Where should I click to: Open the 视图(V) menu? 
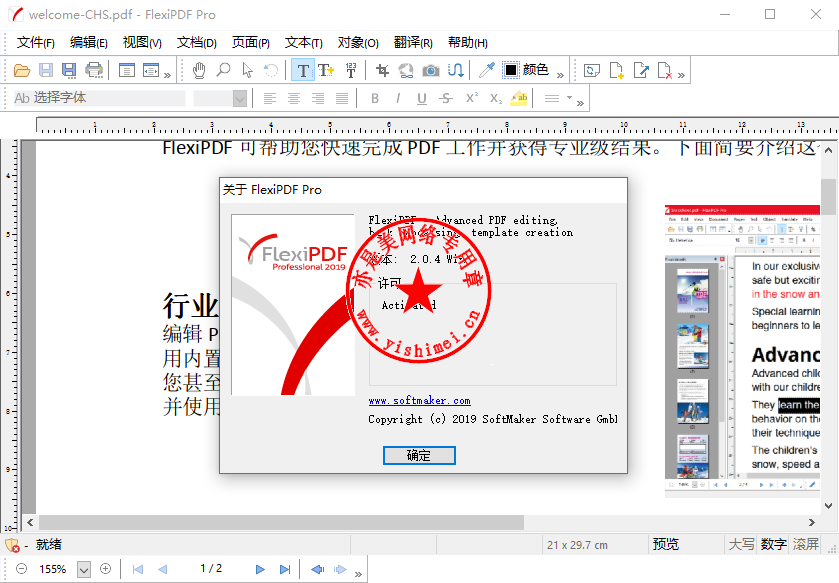coord(142,42)
